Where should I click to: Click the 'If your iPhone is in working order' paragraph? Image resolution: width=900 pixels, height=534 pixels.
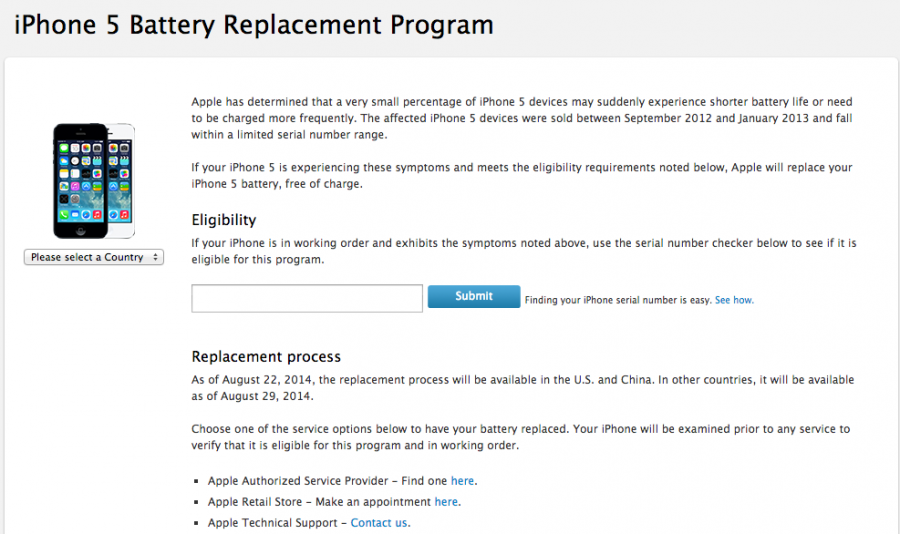pyautogui.click(x=523, y=251)
